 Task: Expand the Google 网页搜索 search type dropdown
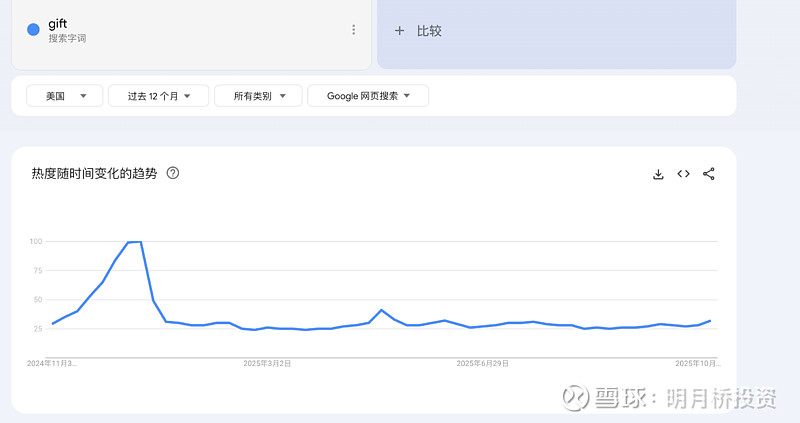[x=368, y=96]
